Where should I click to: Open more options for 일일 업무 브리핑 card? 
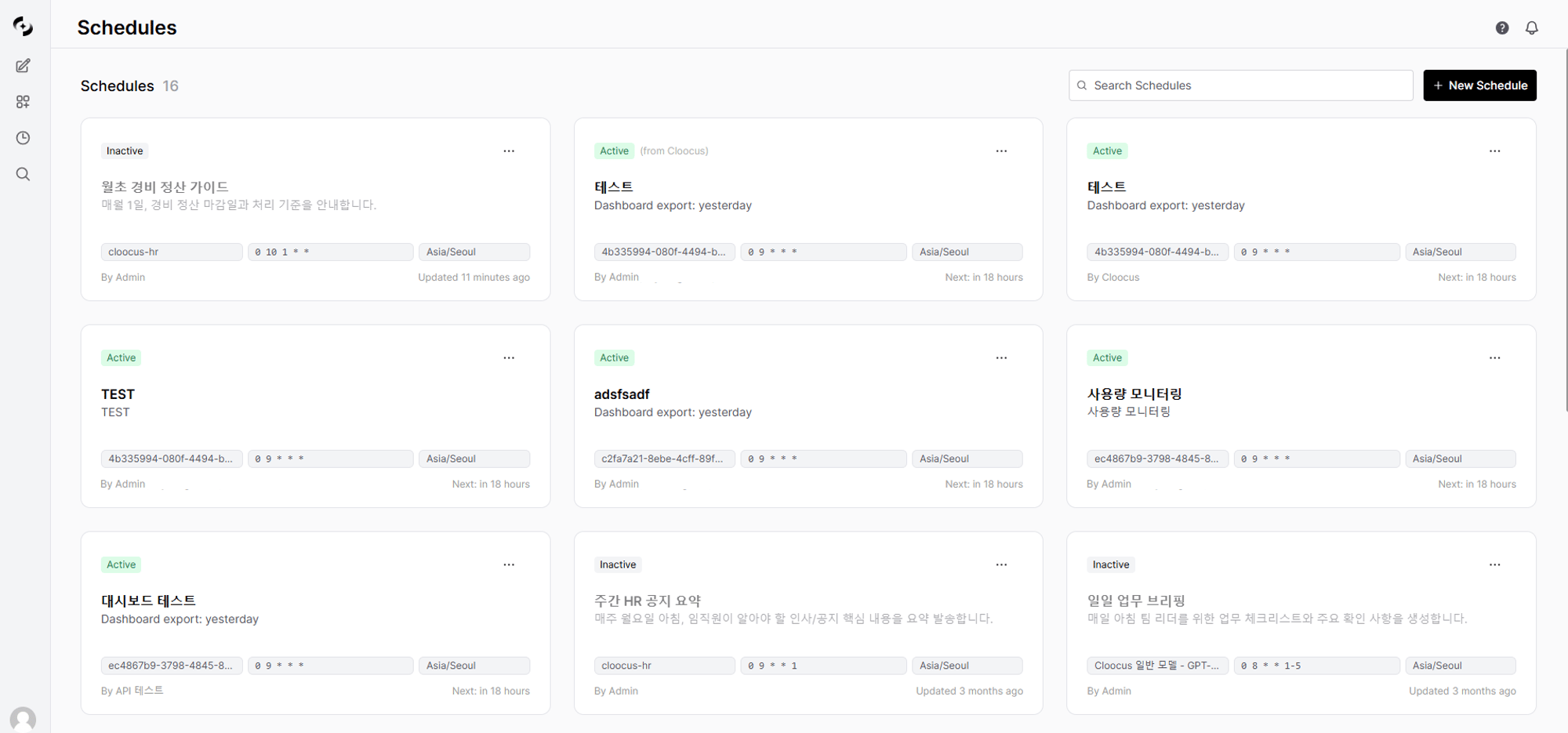tap(1494, 564)
